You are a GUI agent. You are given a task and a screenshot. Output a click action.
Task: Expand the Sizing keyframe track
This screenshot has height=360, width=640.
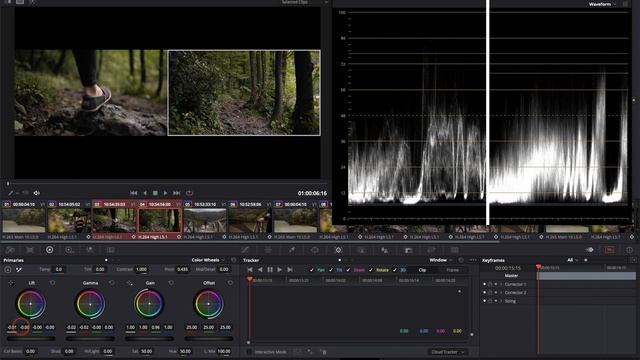(502, 301)
